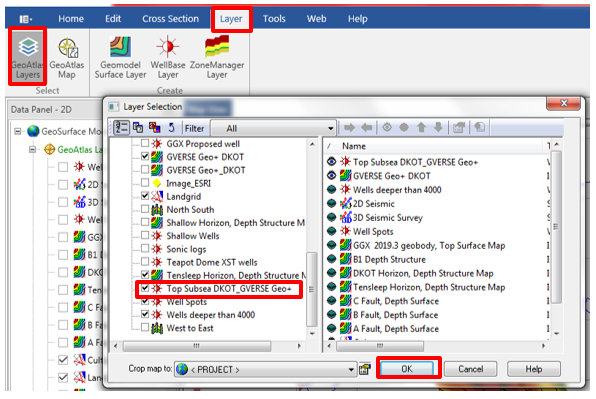Click Image_ESRI yellow diamond icon
596x399 pixels.
tap(157, 183)
